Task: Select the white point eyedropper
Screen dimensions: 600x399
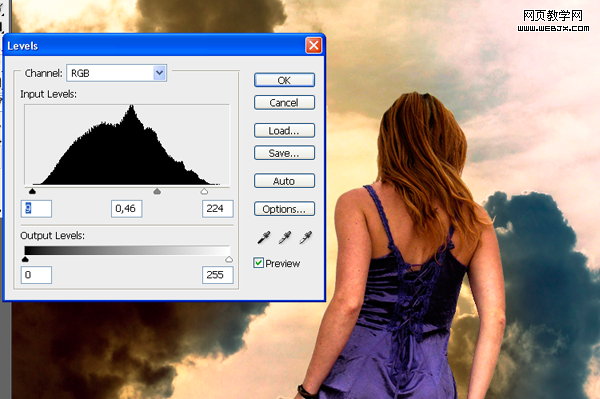Action: (x=306, y=237)
